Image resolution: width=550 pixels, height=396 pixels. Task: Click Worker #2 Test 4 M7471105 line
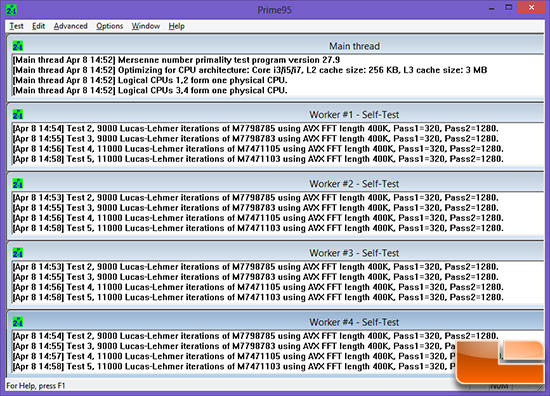(258, 218)
